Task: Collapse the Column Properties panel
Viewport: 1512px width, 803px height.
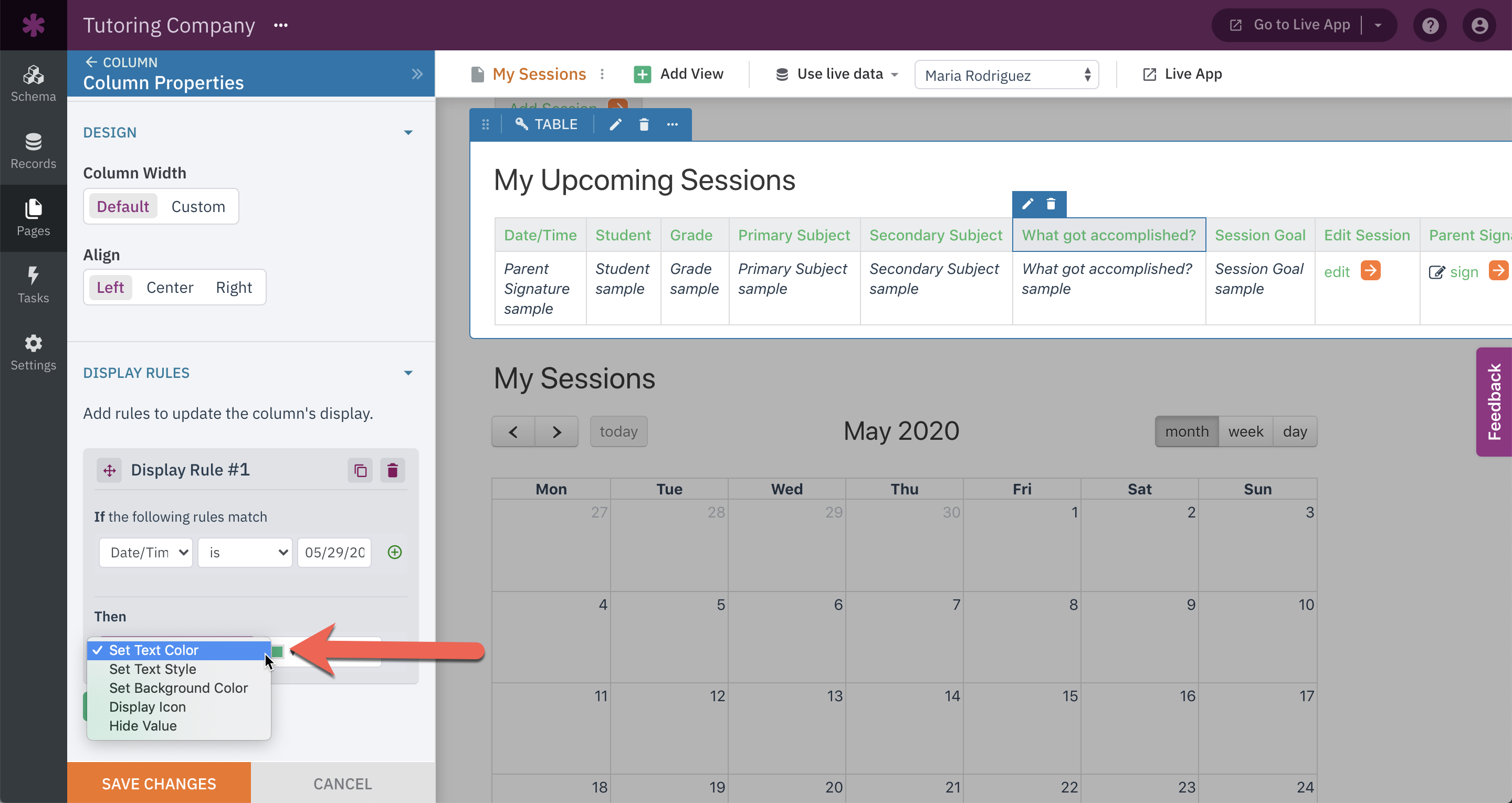Action: tap(417, 74)
